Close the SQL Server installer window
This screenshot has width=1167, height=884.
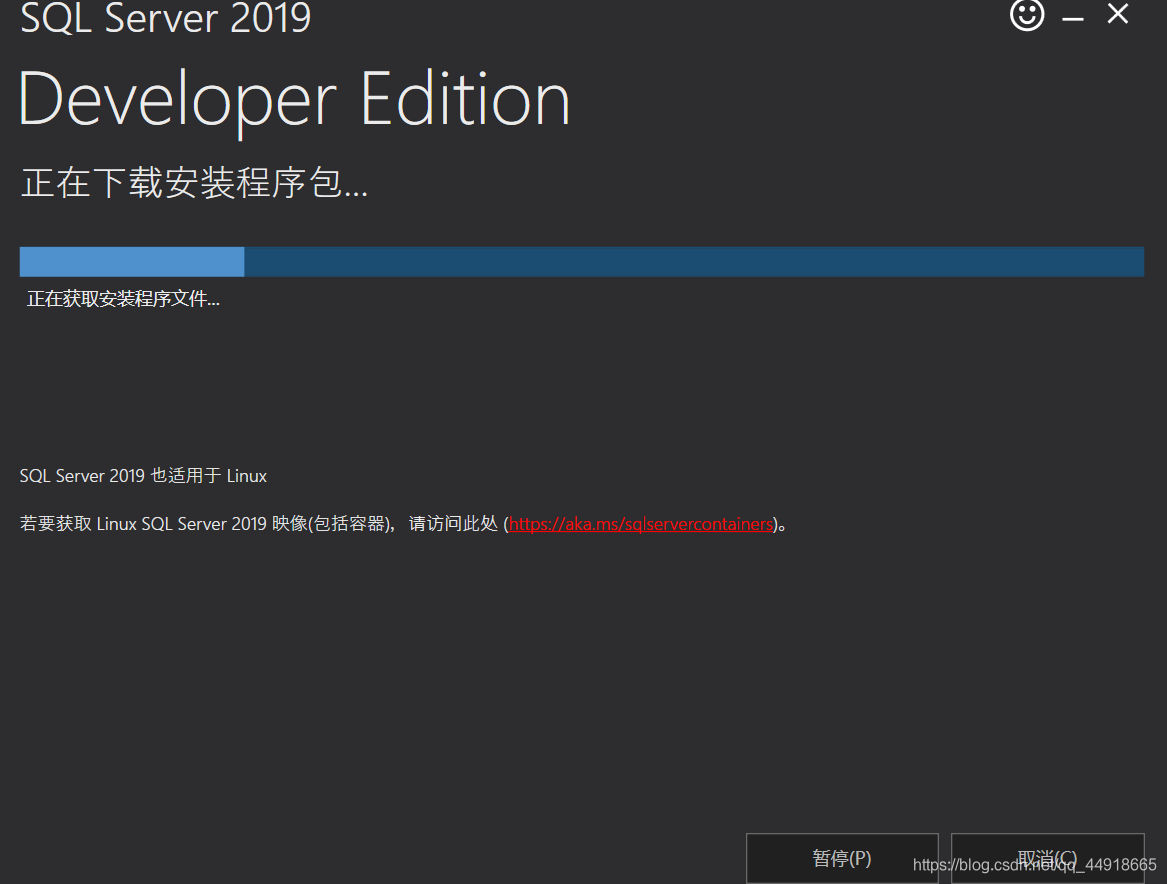point(1118,13)
